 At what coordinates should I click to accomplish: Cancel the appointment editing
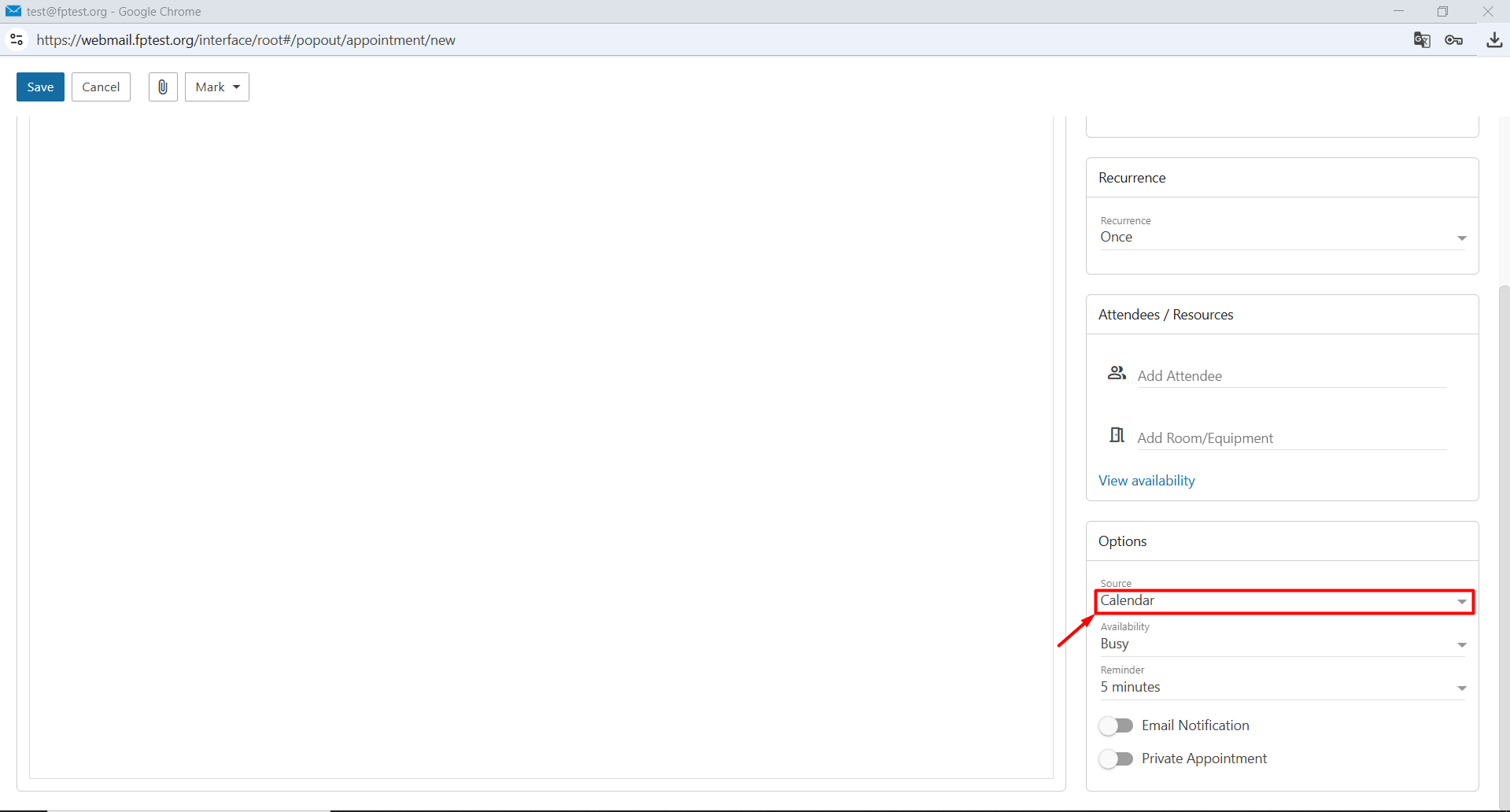(x=101, y=87)
